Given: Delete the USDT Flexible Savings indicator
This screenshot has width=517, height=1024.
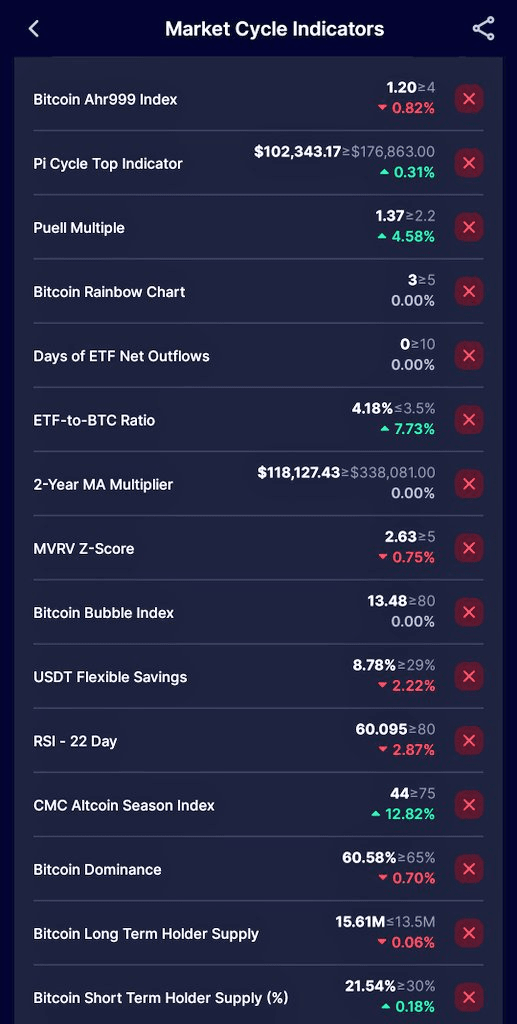Looking at the screenshot, I should pos(469,677).
